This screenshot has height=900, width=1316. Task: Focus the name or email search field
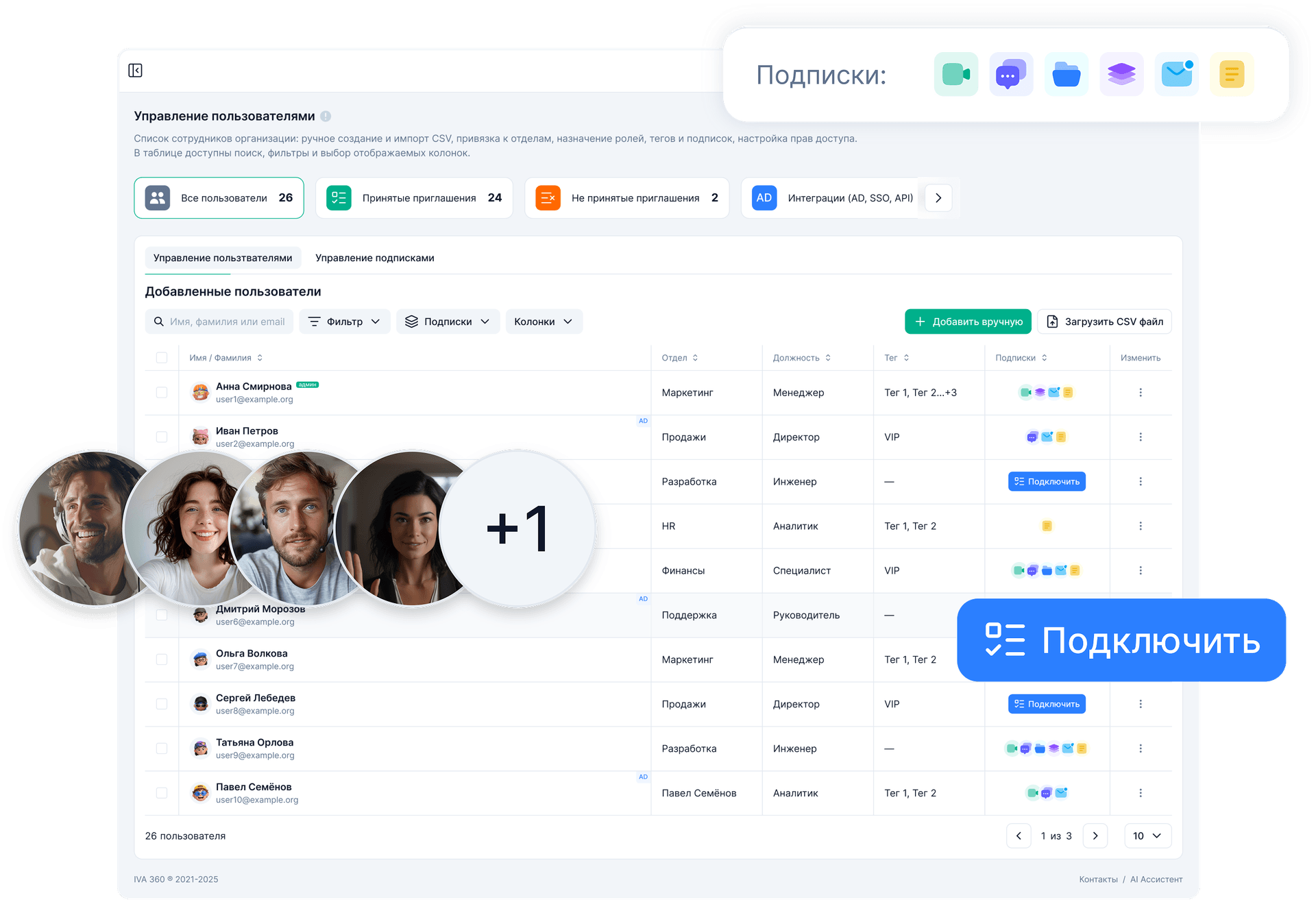(219, 321)
